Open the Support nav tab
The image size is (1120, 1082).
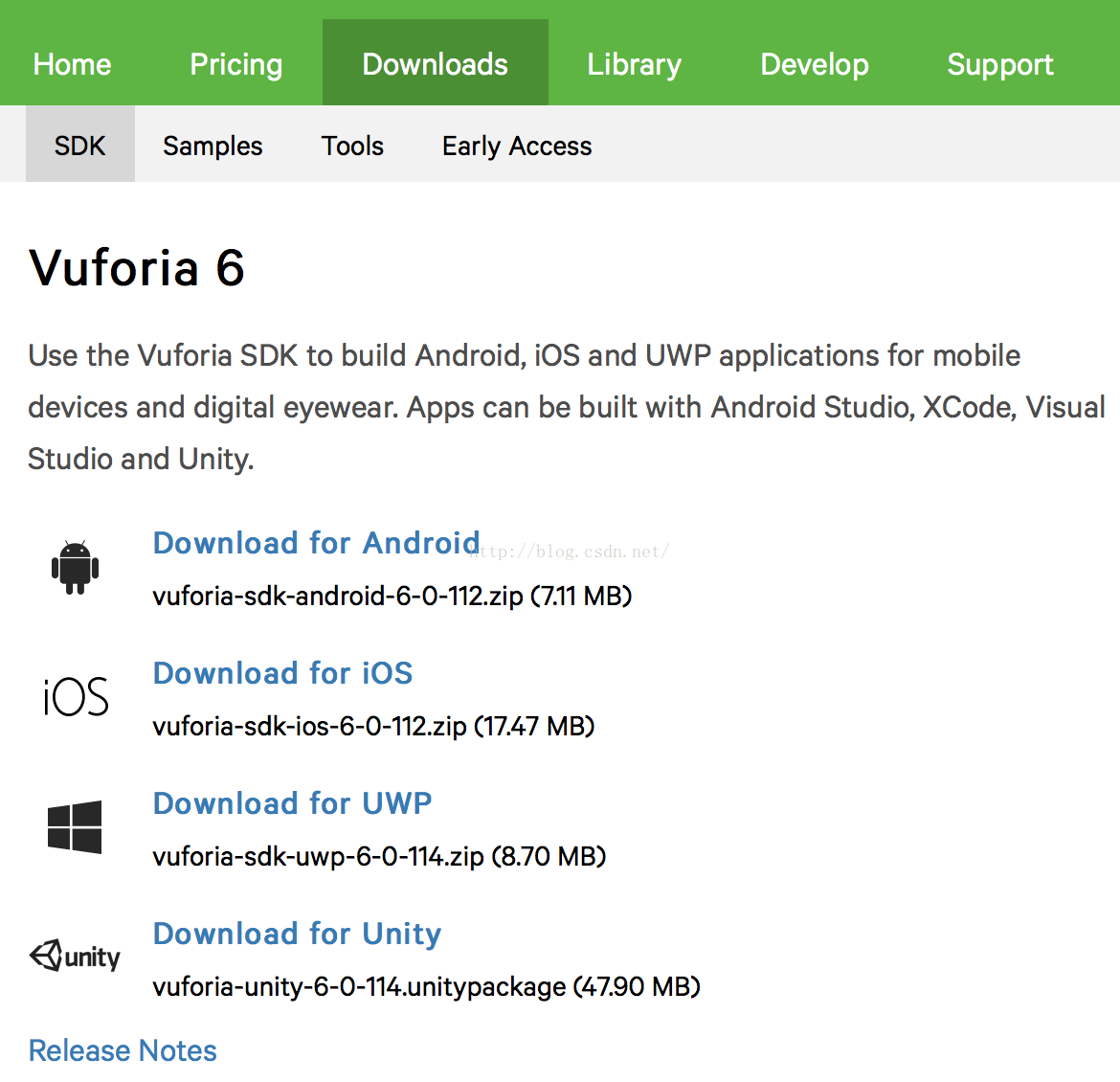point(1000,64)
